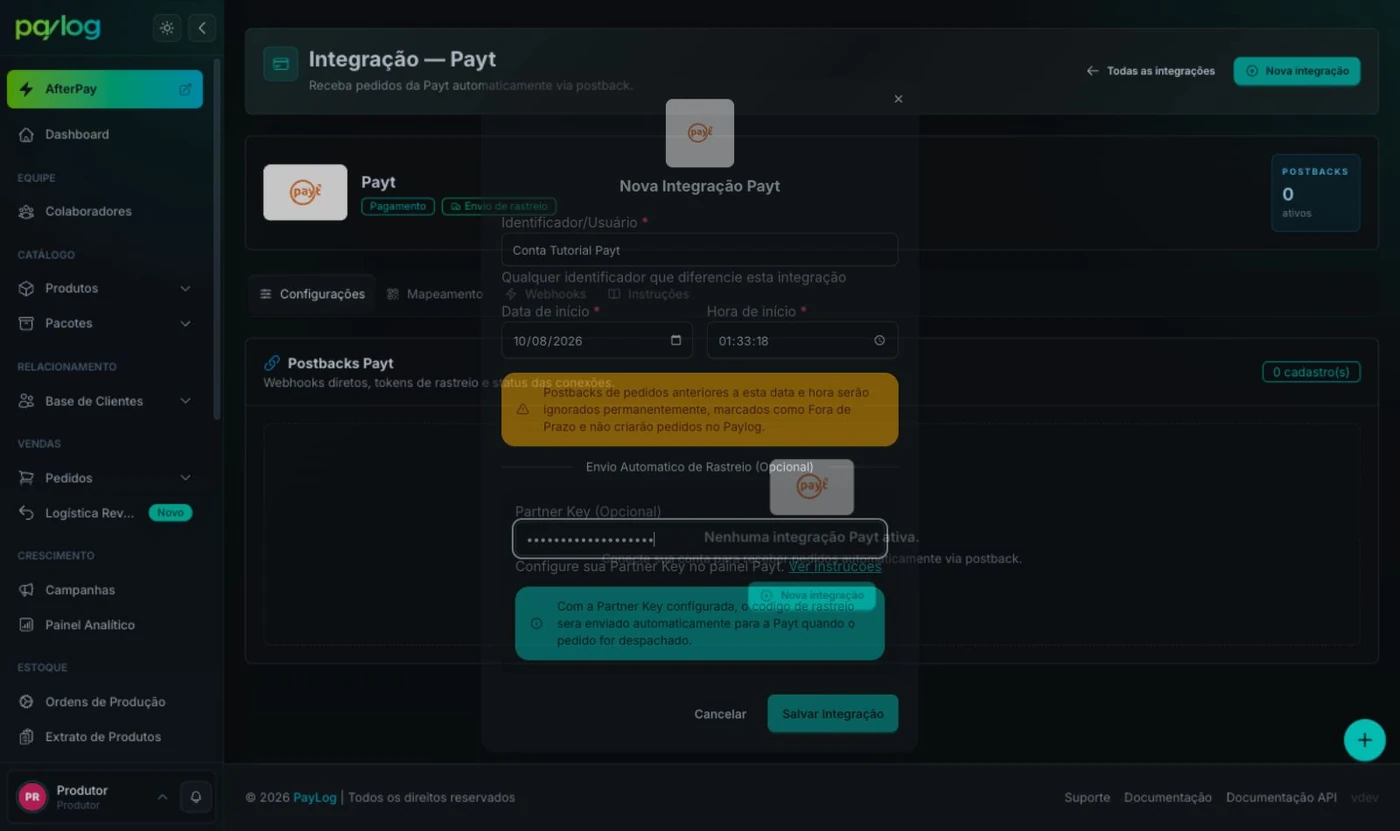The width and height of the screenshot is (1400, 831).
Task: Open the Documentação API footer link
Action: [1281, 797]
